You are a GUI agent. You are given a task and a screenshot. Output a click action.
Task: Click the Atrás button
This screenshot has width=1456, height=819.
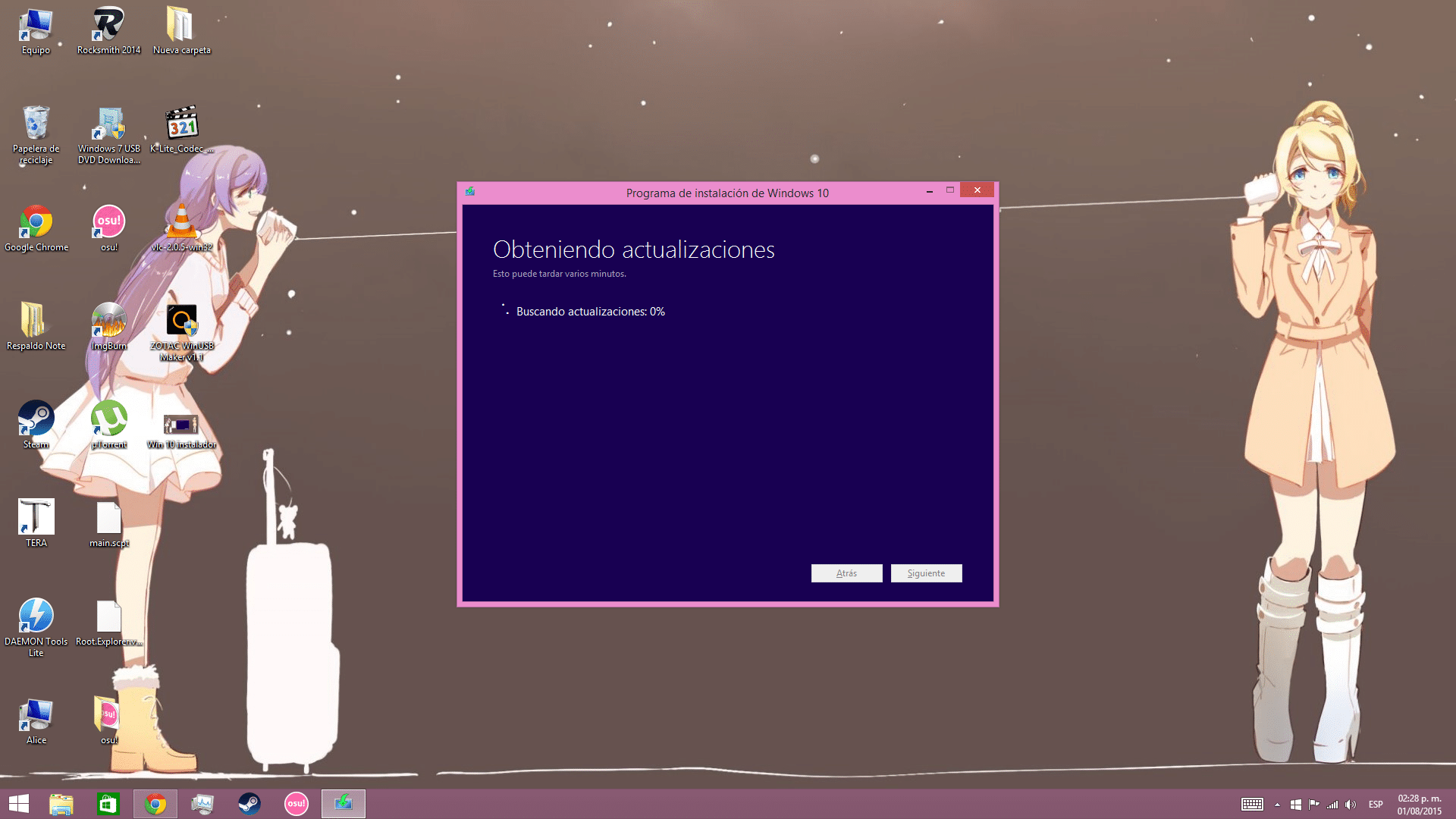click(846, 573)
